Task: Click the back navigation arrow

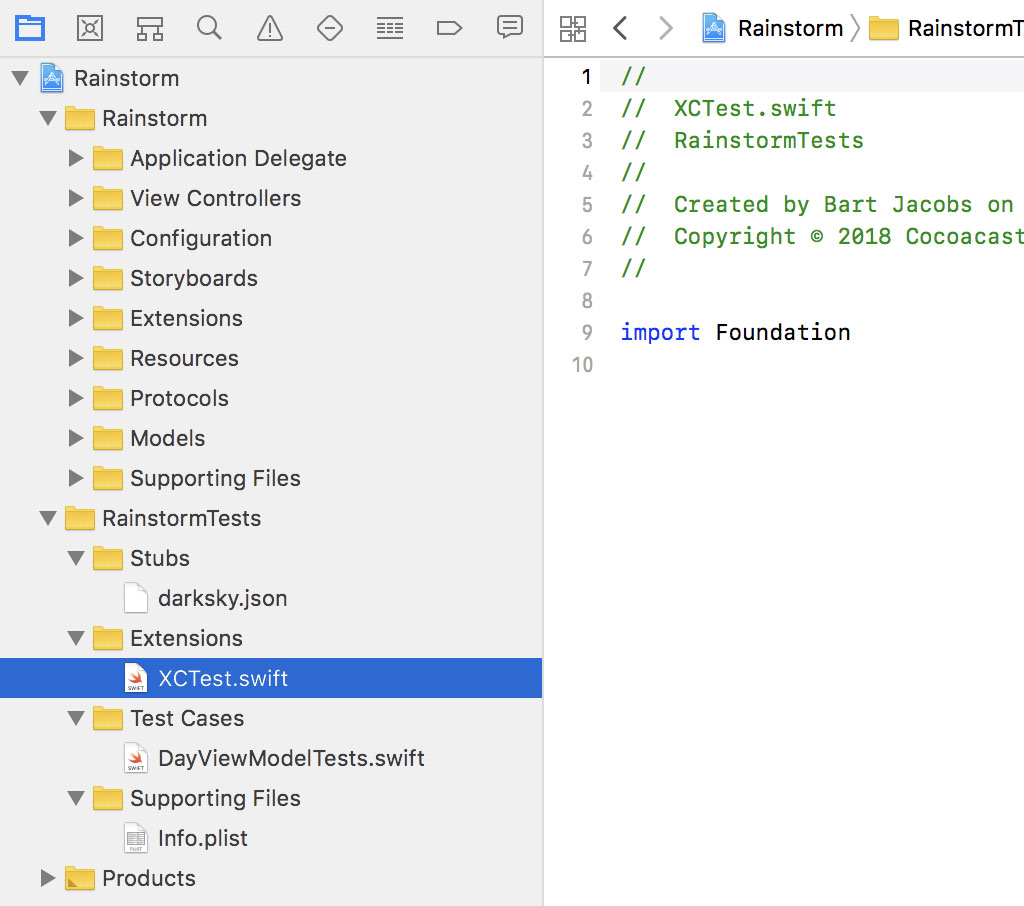Action: (620, 28)
